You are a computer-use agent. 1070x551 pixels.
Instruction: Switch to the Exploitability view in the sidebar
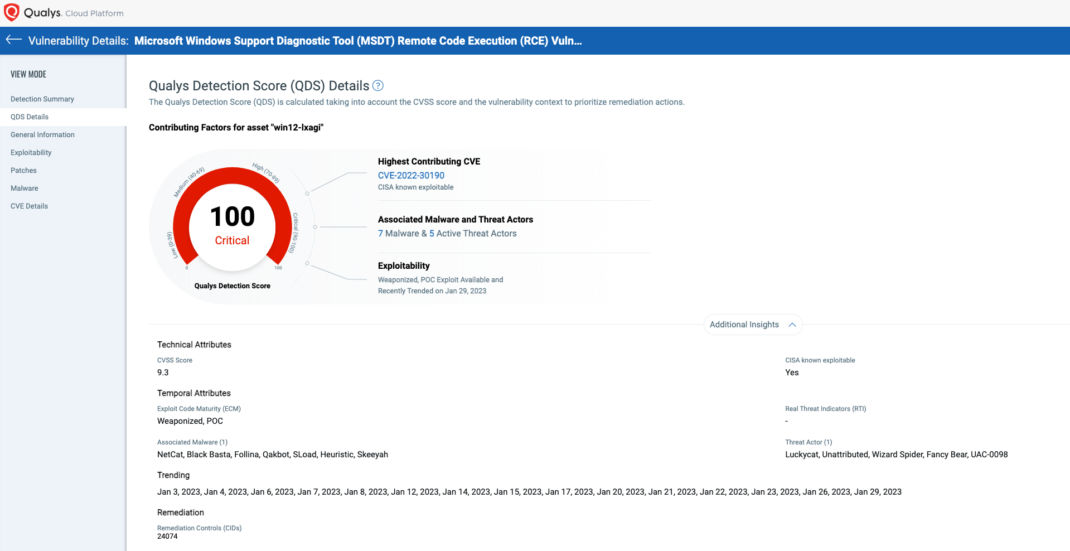31,152
